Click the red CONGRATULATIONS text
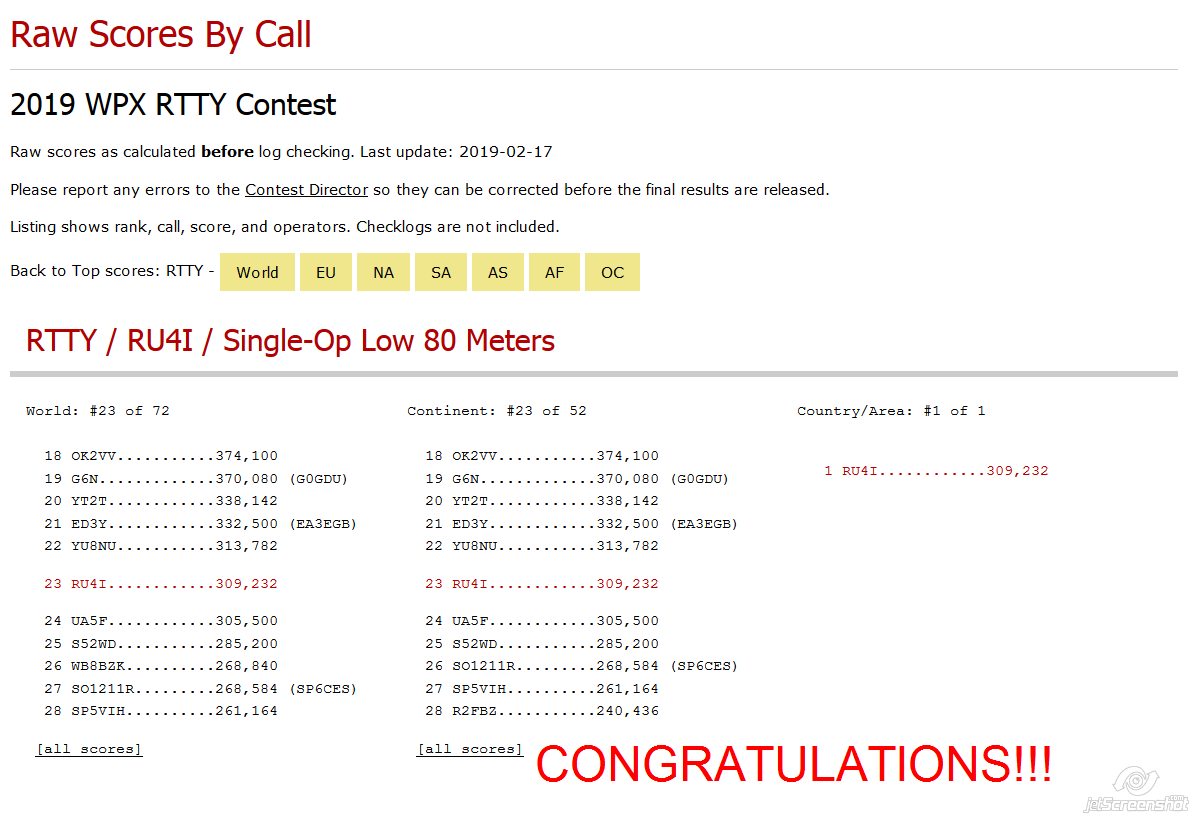This screenshot has height=818, width=1194. pos(793,765)
